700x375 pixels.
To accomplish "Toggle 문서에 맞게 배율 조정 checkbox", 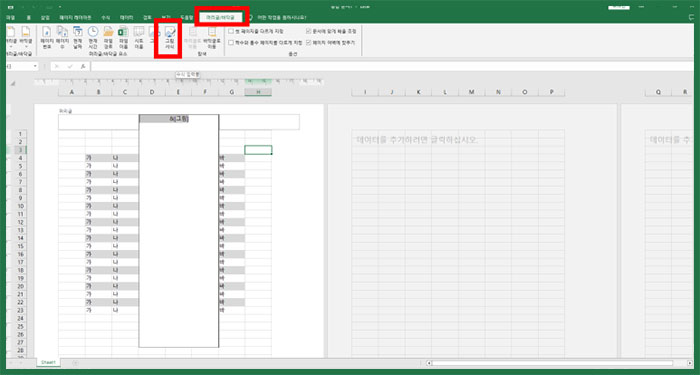I will (x=309, y=31).
